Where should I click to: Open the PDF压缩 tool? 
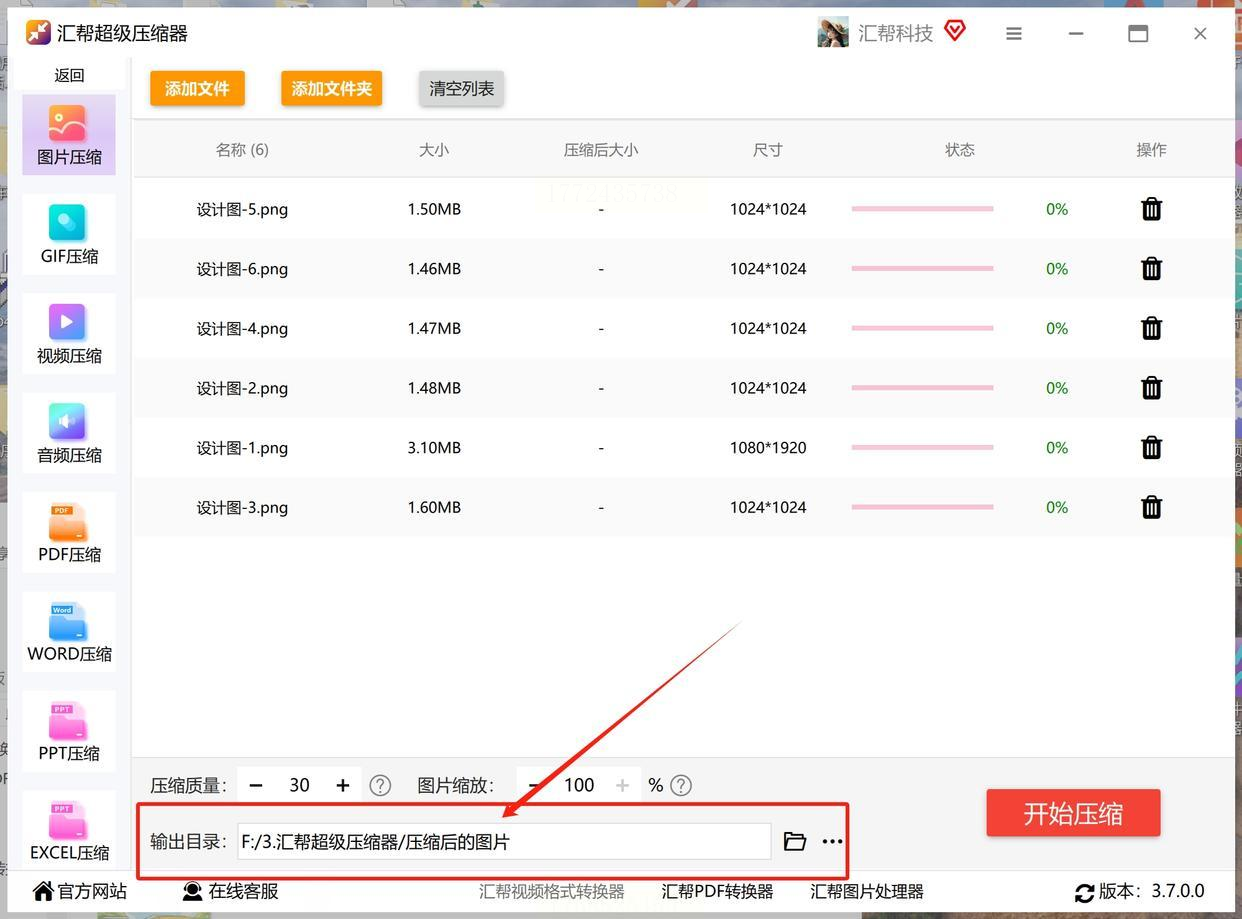69,531
